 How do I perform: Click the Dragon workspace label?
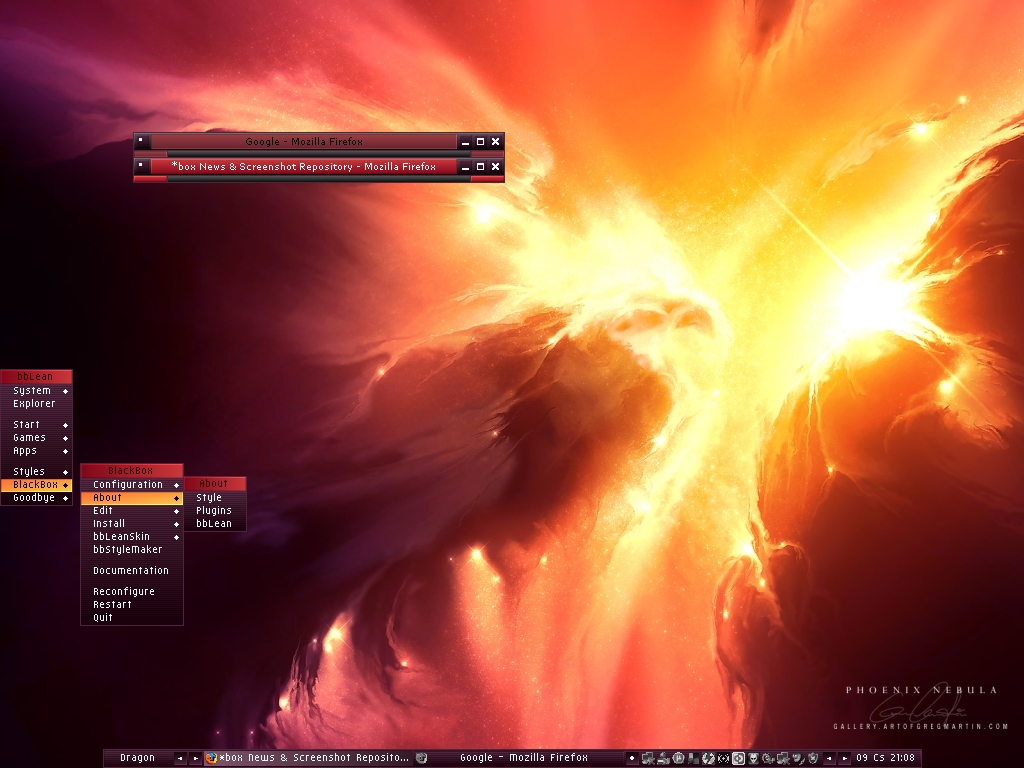click(138, 758)
